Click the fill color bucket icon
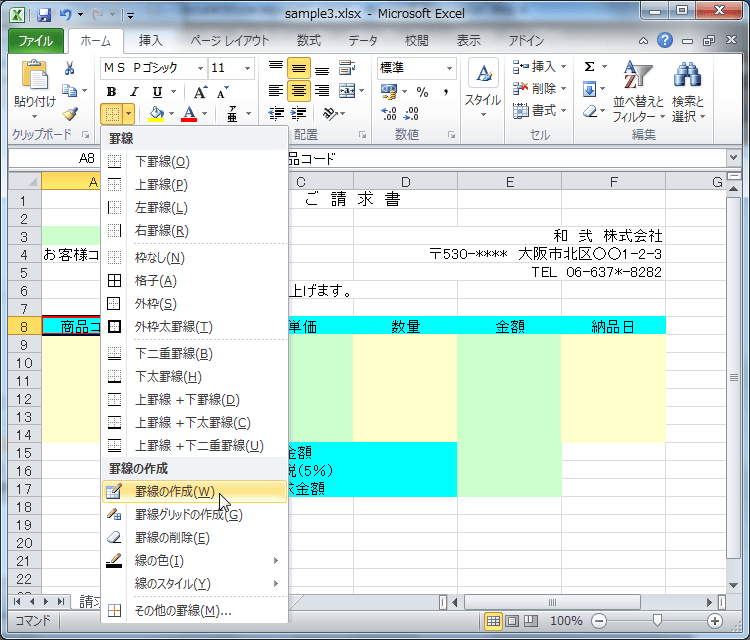 [x=156, y=114]
